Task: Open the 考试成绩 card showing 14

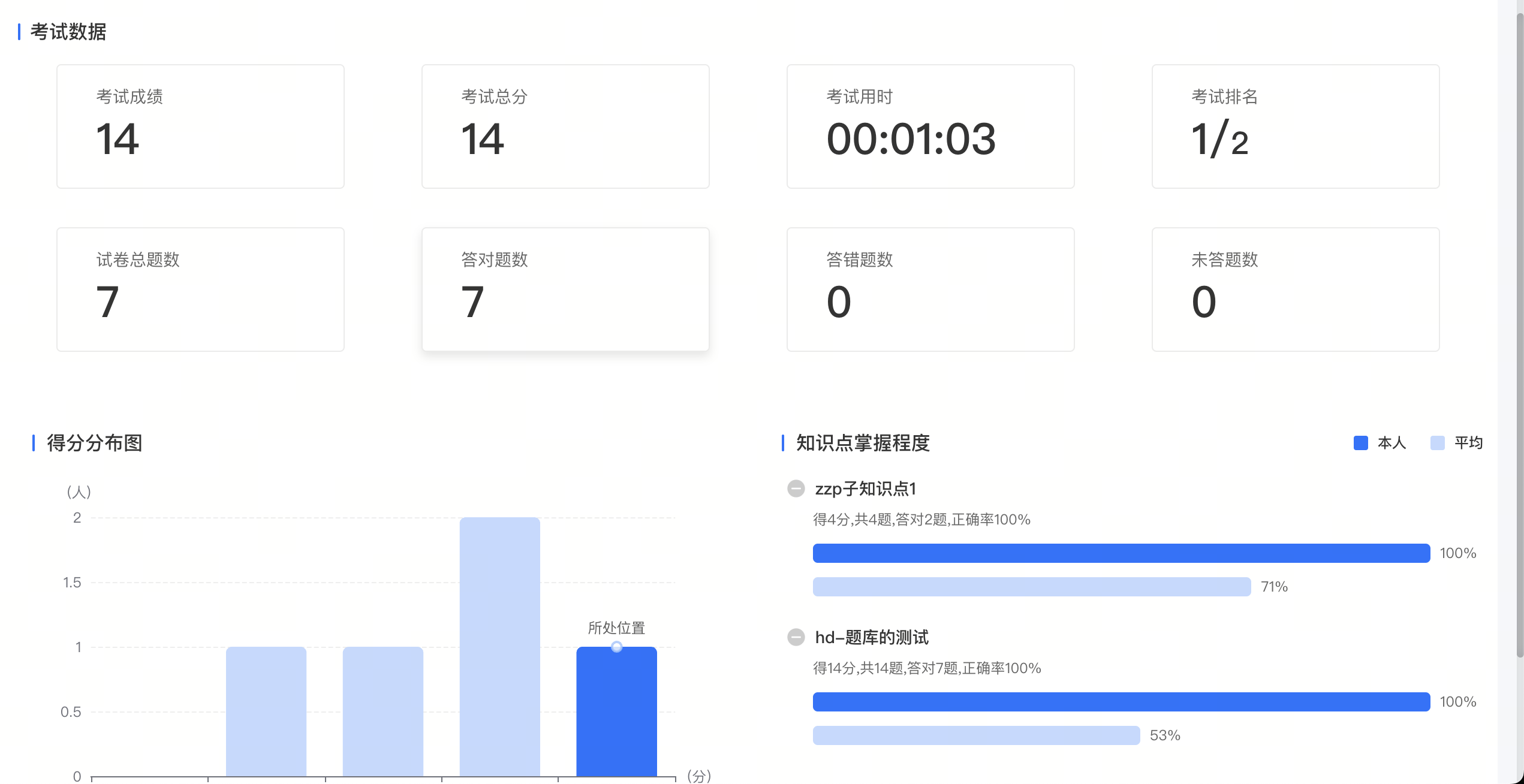Action: point(200,126)
